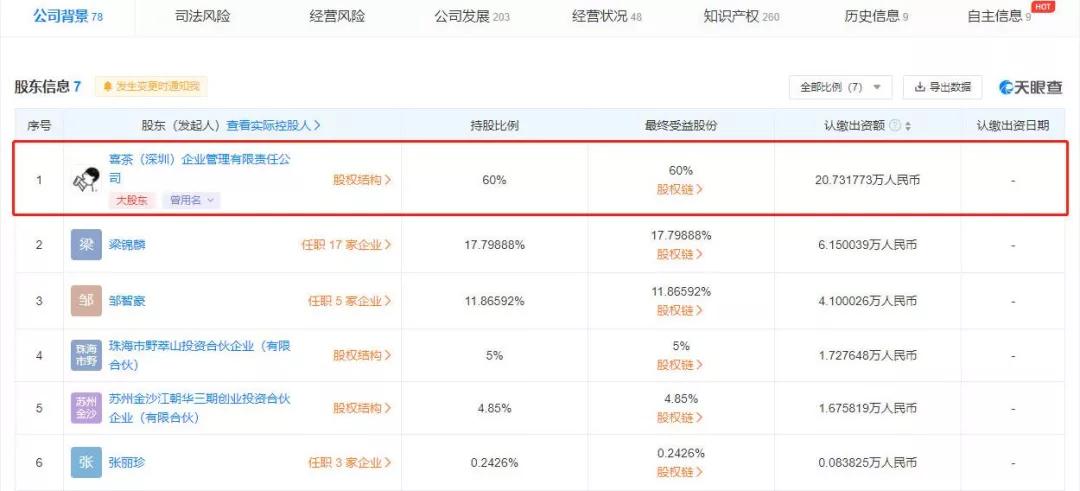This screenshot has height=491, width=1080.
Task: Click the 邹 shareholder avatar
Action: point(86,301)
